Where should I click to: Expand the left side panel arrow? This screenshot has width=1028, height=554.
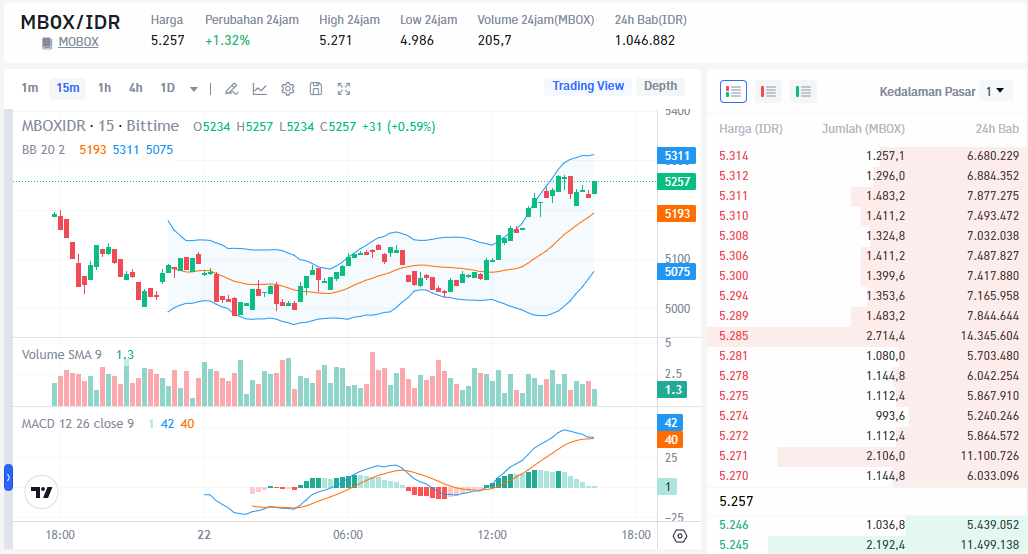tap(8, 477)
